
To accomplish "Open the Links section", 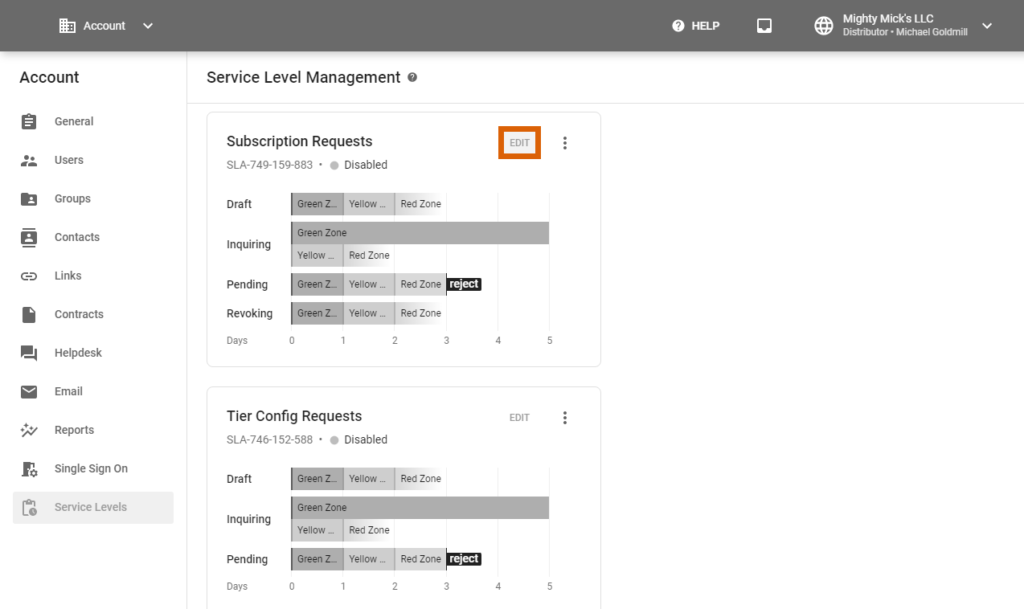I will (68, 275).
